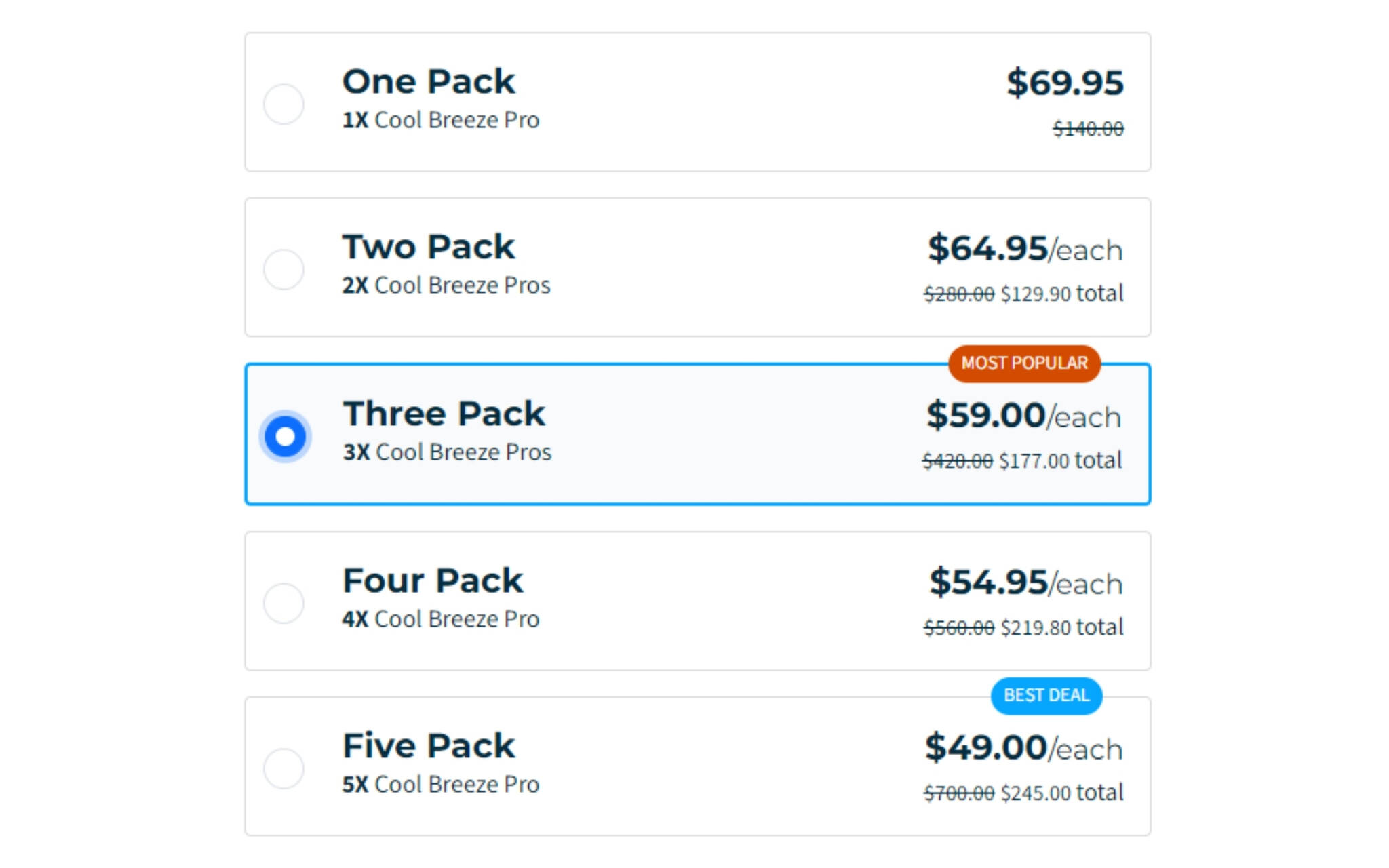Viewport: 1389px width, 868px height.
Task: Click the BEST DEAL badge
Action: 1046,696
